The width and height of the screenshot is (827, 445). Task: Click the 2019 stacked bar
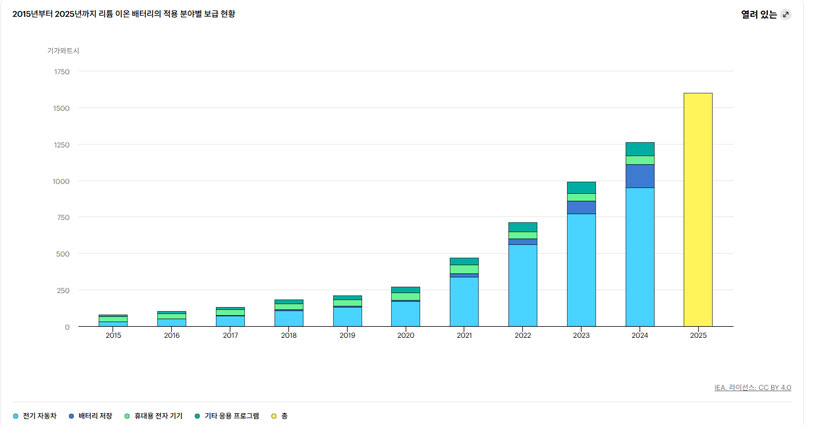click(x=347, y=311)
